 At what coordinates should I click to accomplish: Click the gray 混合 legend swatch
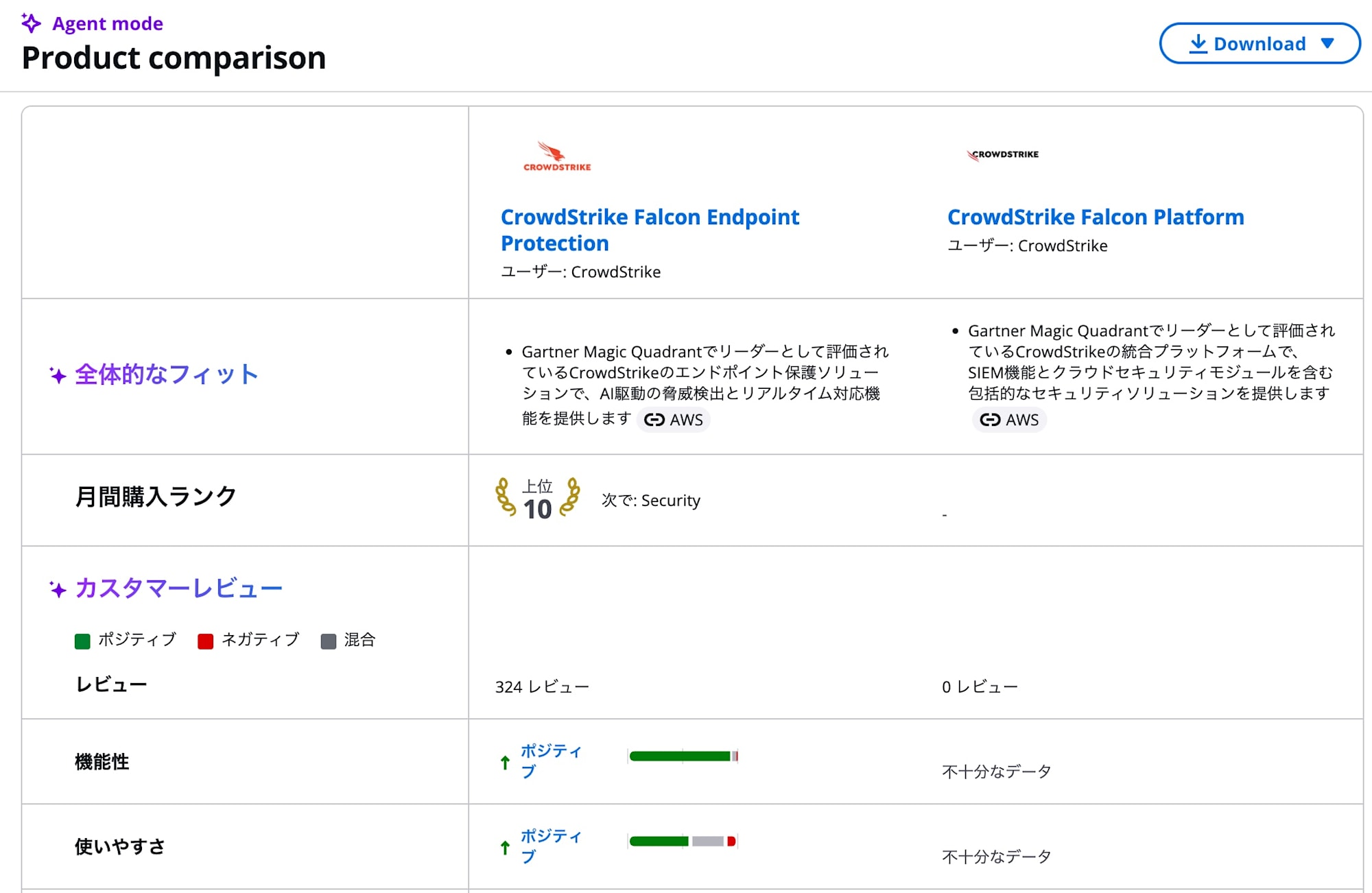tap(329, 641)
